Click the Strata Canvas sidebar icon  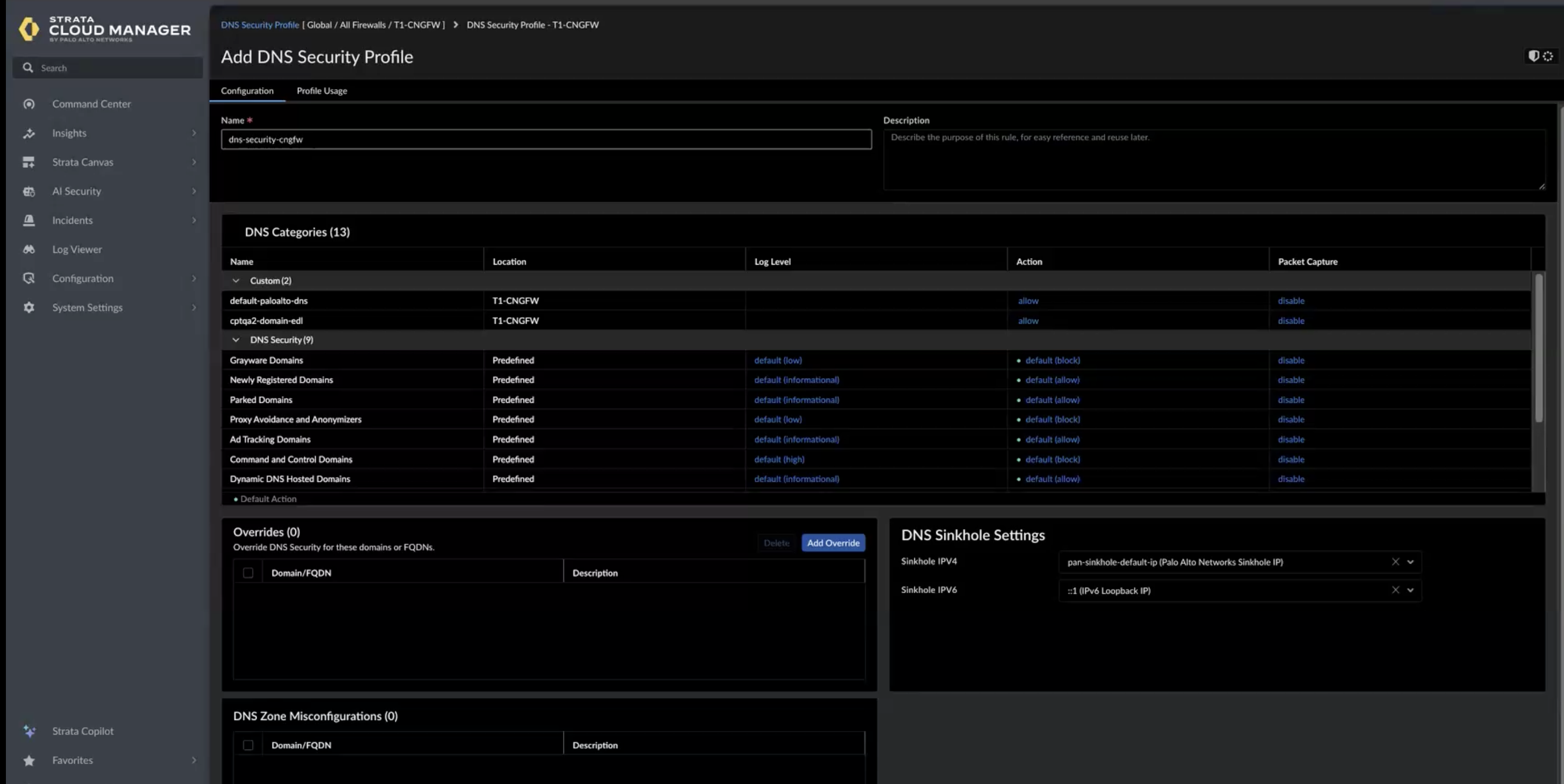click(x=29, y=162)
